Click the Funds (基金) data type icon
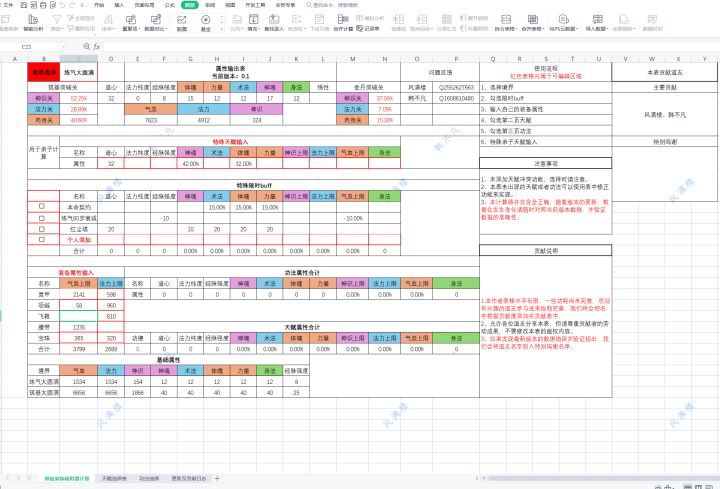The height and width of the screenshot is (489, 720). 205,22
